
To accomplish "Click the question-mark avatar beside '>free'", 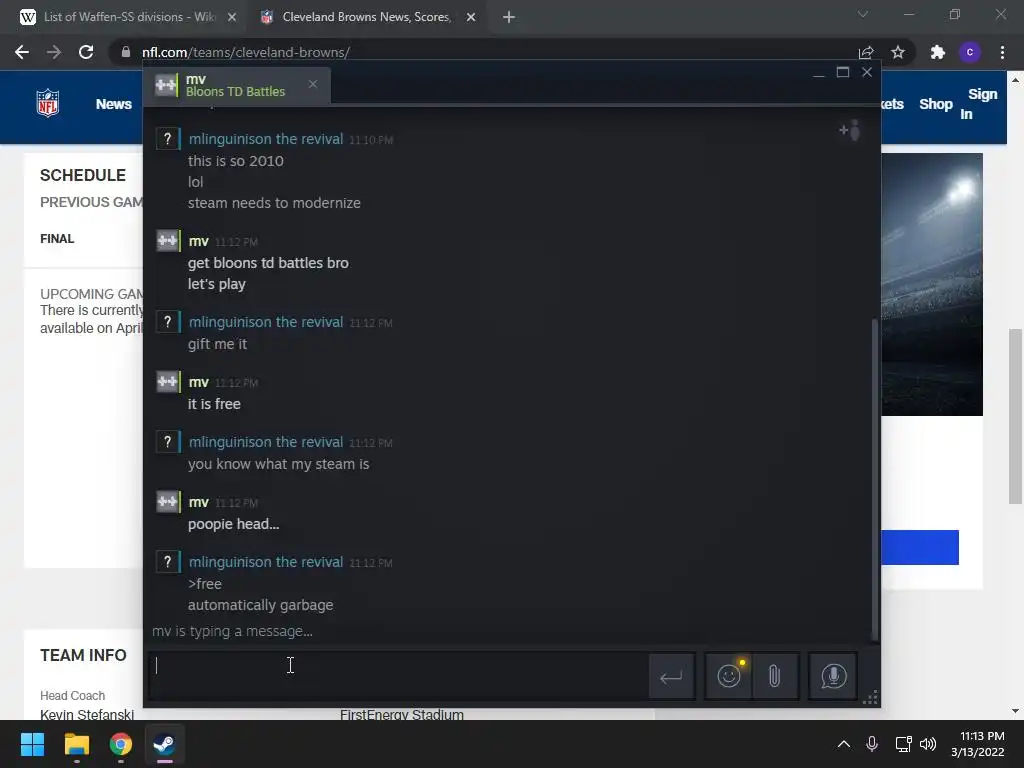I will click(167, 562).
